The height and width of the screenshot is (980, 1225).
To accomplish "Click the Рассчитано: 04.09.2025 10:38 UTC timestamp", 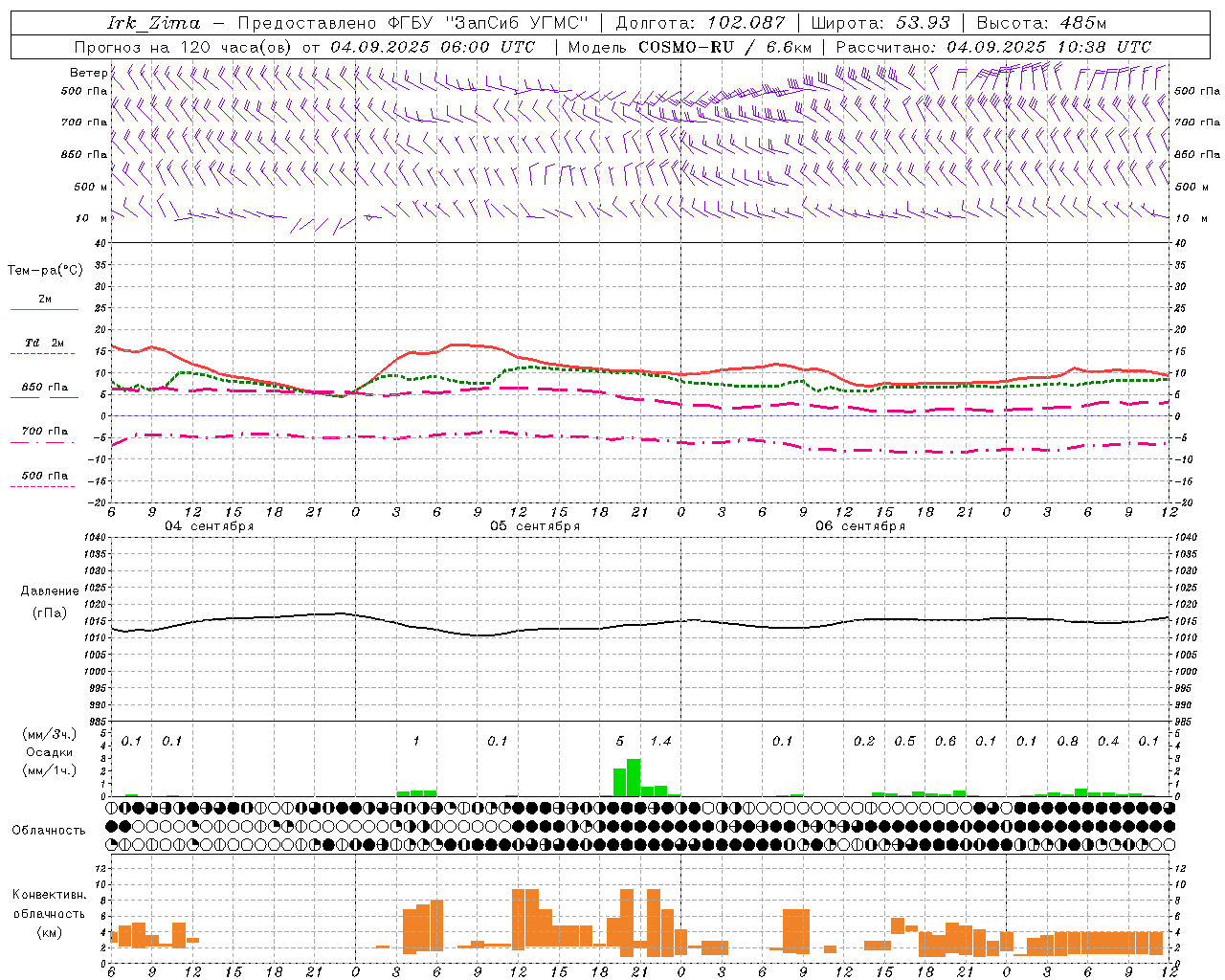I will click(x=993, y=47).
